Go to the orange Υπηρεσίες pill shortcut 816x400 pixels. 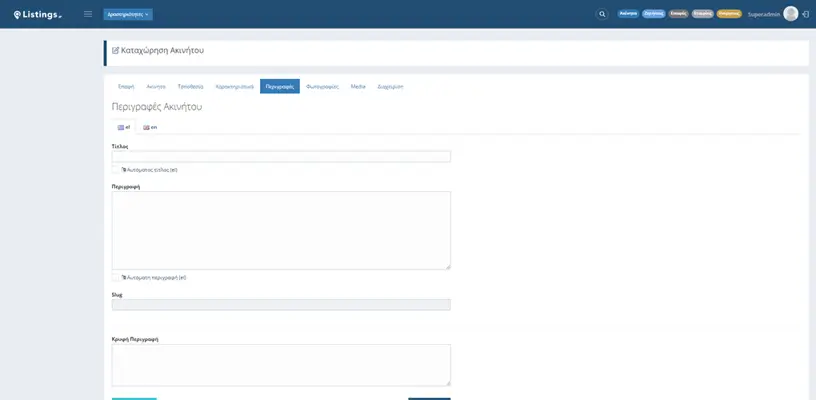729,14
